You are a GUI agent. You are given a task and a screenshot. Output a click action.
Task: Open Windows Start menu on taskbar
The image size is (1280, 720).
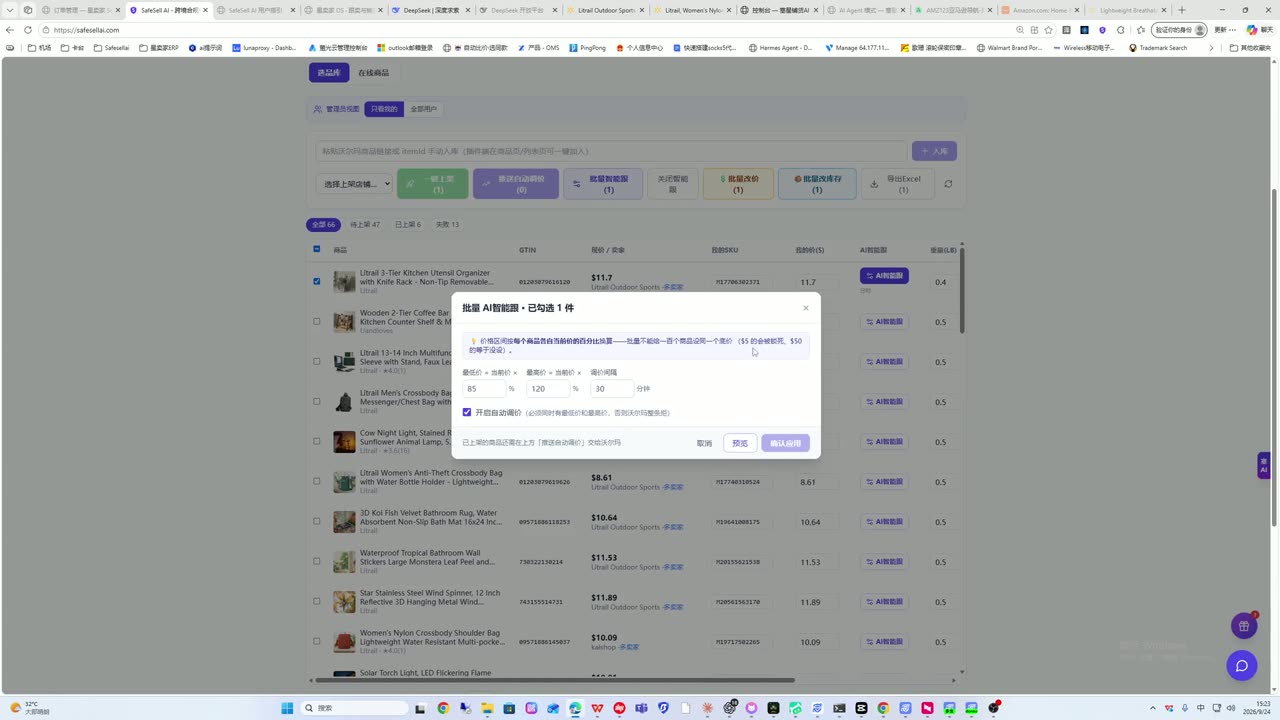coord(287,708)
